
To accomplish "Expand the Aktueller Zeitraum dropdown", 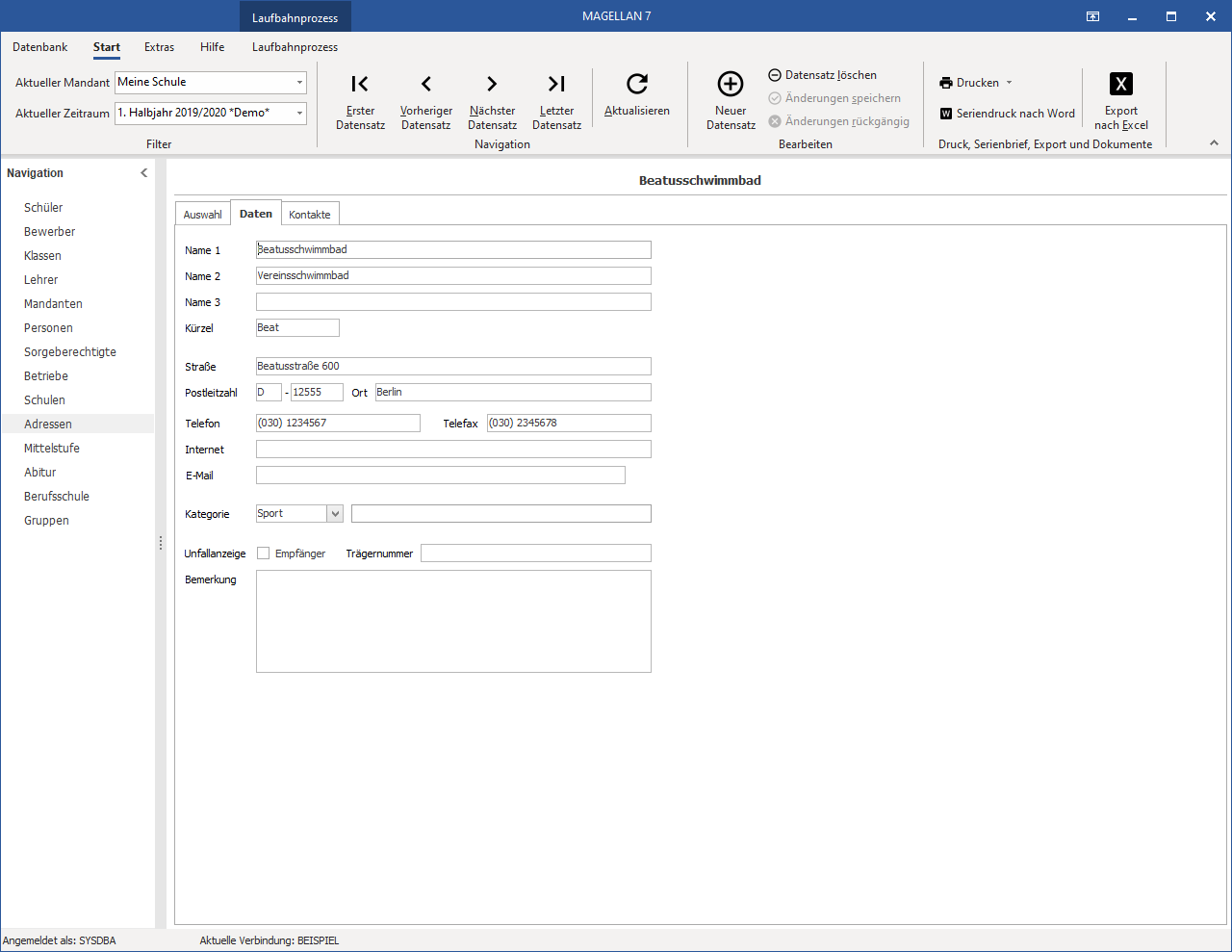I will coord(299,113).
